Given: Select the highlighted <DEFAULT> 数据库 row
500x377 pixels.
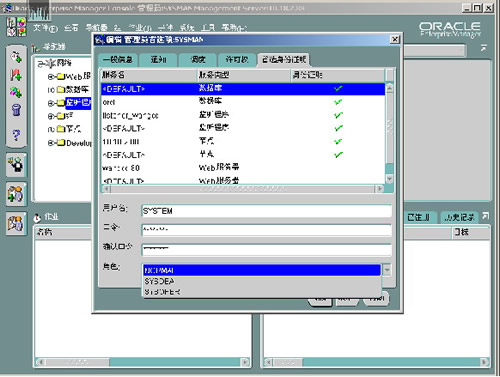Looking at the screenshot, I should (243, 89).
